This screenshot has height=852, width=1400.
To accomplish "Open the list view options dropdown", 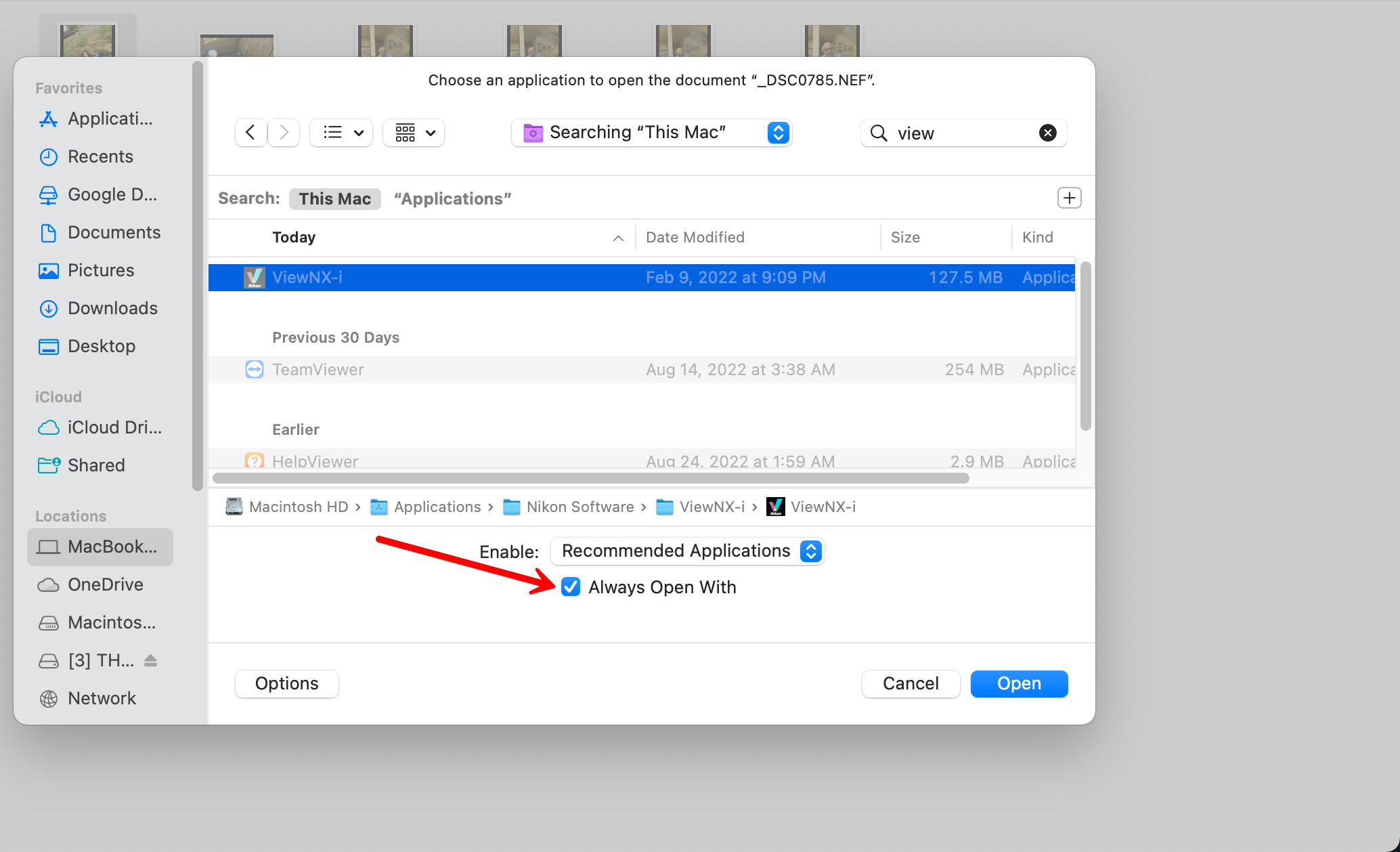I will 342,132.
